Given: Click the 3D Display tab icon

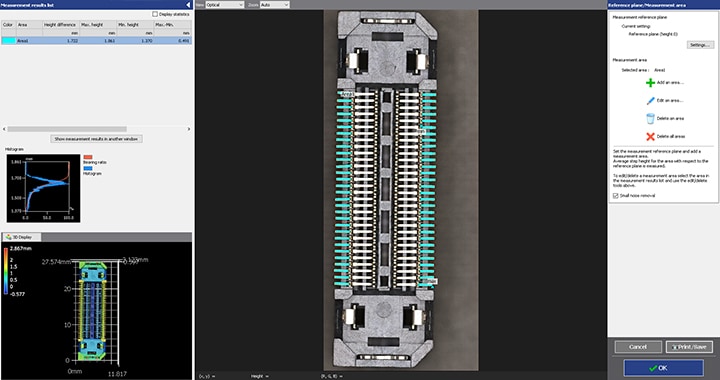Looking at the screenshot, I should (x=8, y=237).
